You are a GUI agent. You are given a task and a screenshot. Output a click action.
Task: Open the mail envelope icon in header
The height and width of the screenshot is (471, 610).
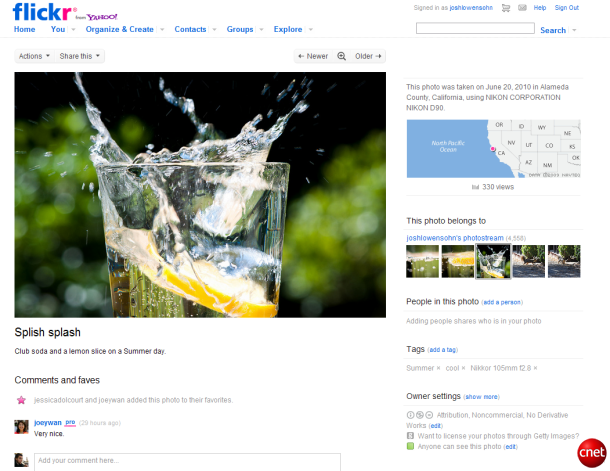pos(522,8)
